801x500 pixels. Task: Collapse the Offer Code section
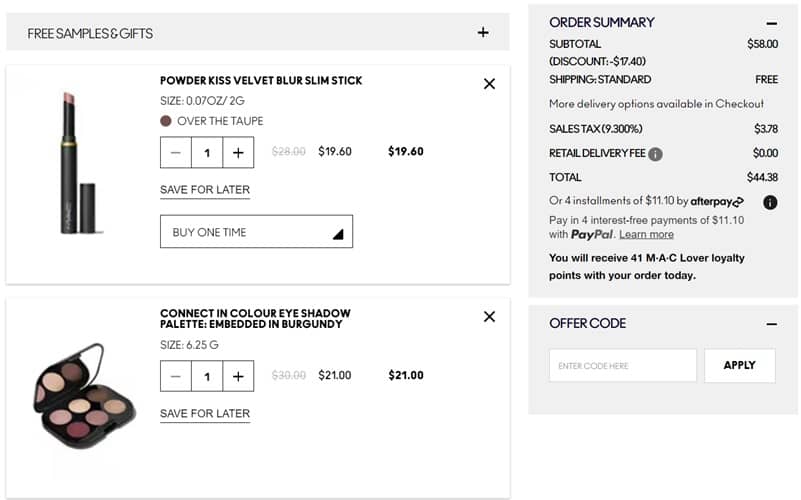[x=771, y=324]
